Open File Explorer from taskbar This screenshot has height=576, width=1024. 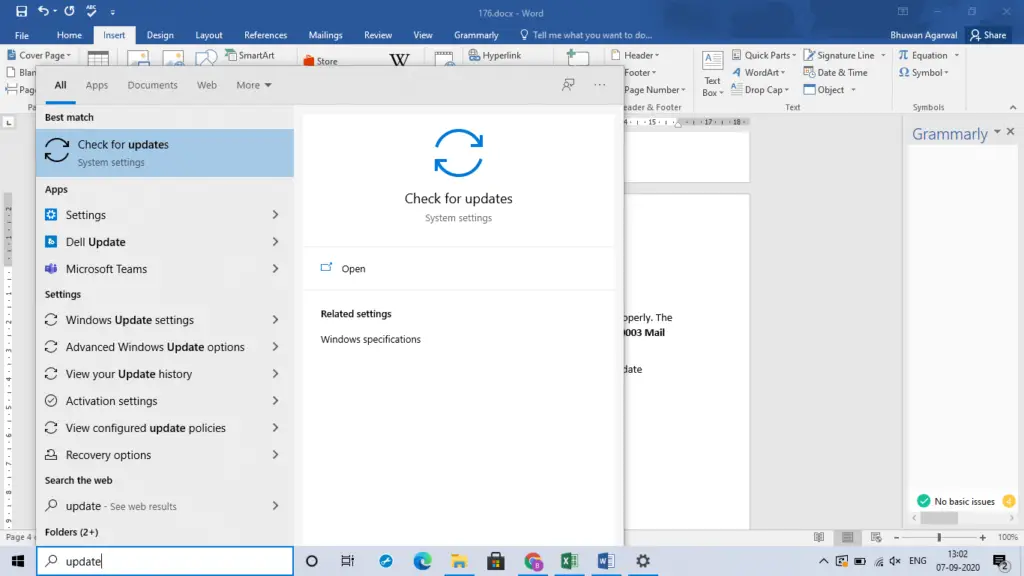click(459, 561)
